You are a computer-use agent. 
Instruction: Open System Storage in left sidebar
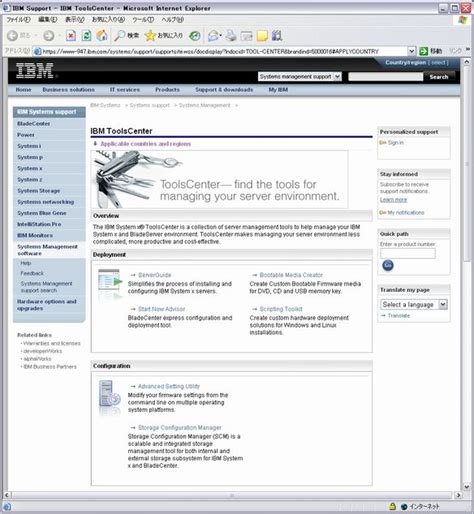[39, 191]
